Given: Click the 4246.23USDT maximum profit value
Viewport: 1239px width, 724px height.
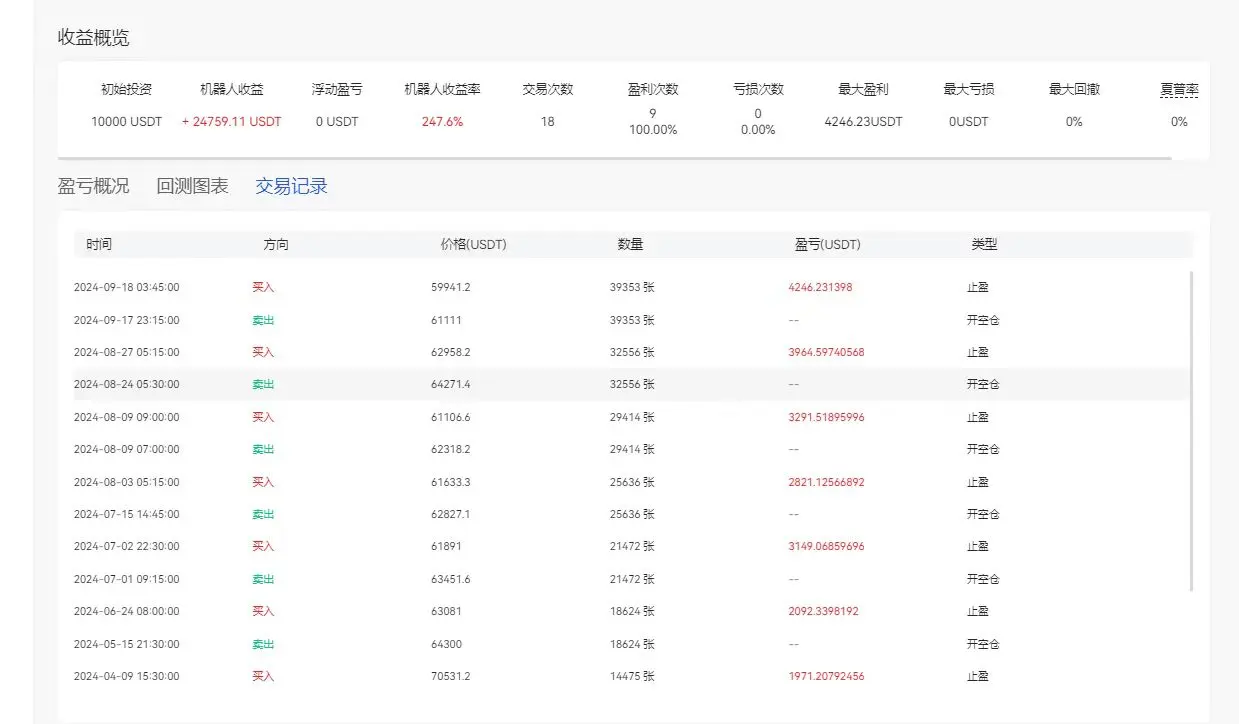Looking at the screenshot, I should pos(863,122).
